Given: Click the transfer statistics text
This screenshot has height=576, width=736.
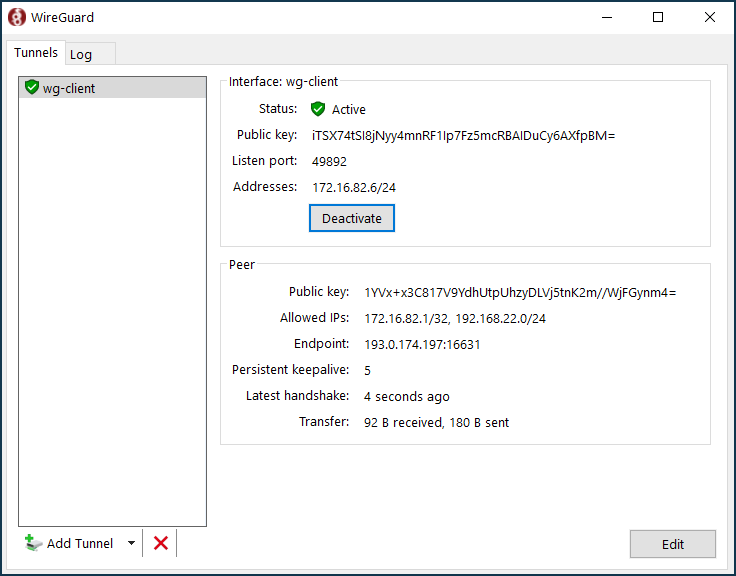Looking at the screenshot, I should (x=436, y=422).
